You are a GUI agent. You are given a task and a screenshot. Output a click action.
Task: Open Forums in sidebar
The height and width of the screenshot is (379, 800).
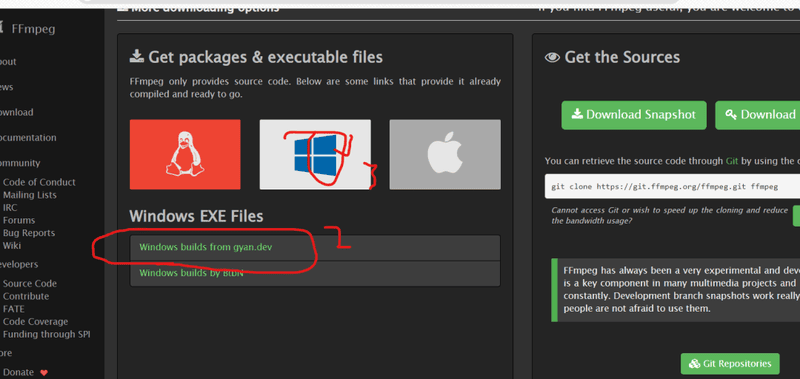[x=19, y=220]
